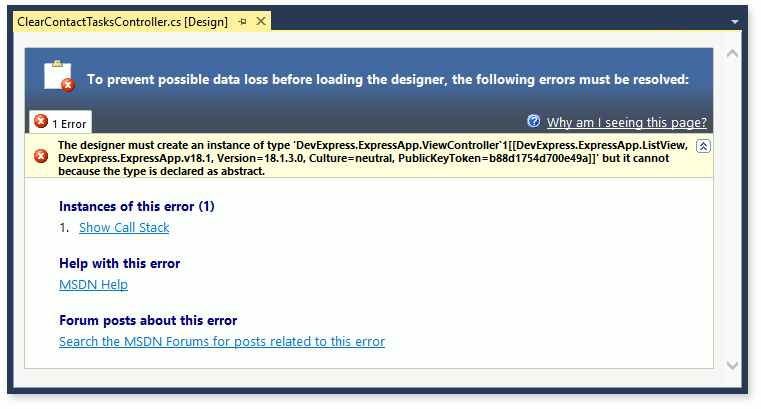The image size is (761, 409).
Task: Open the document tabs overflow dropdown arrow
Action: pos(735,22)
